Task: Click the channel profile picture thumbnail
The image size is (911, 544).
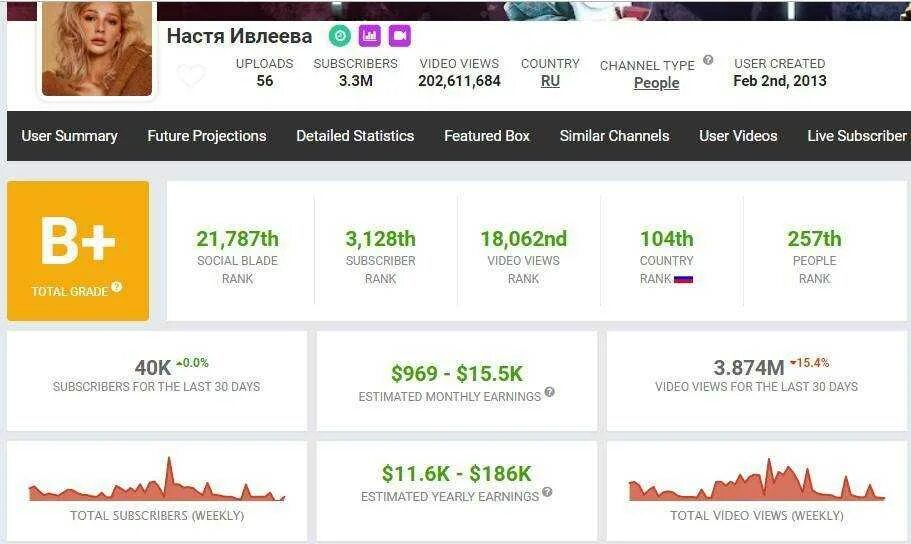Action: point(97,48)
